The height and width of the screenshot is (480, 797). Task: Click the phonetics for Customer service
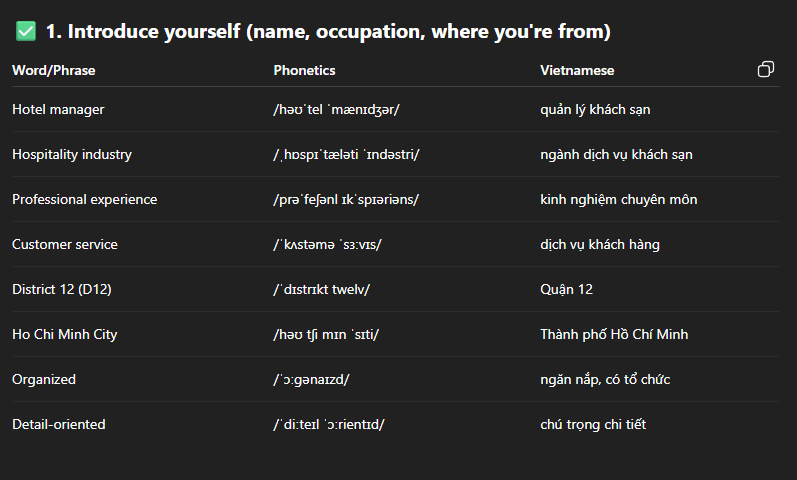coord(327,244)
